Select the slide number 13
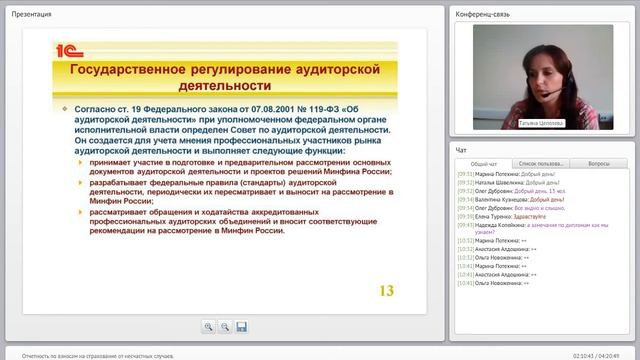 pos(387,291)
